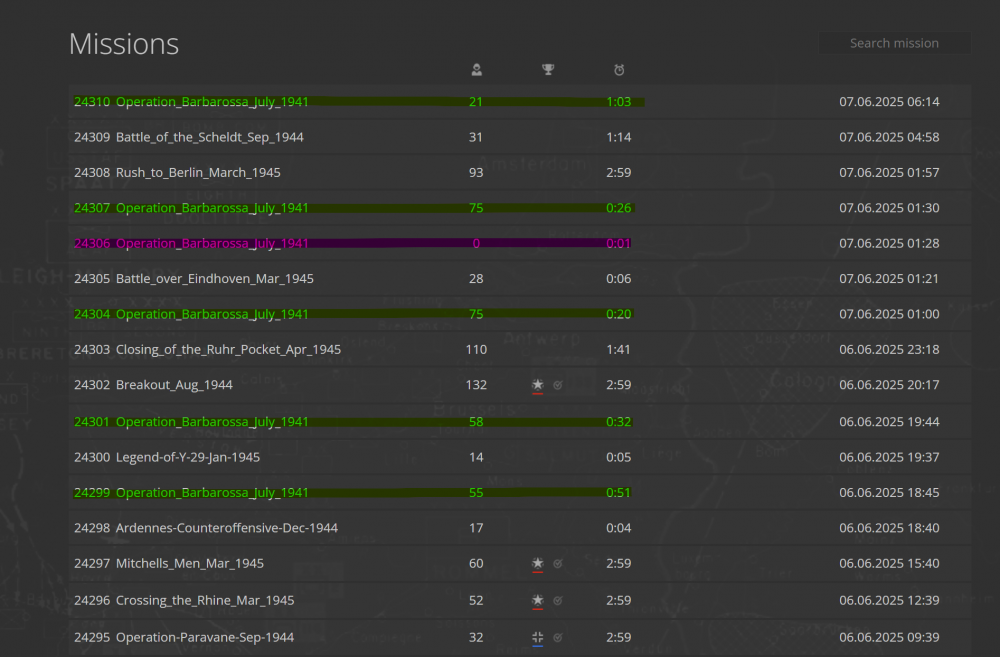Click the cross emblem icon on Operation-Paravane row
This screenshot has height=657, width=1000.
[x=538, y=637]
